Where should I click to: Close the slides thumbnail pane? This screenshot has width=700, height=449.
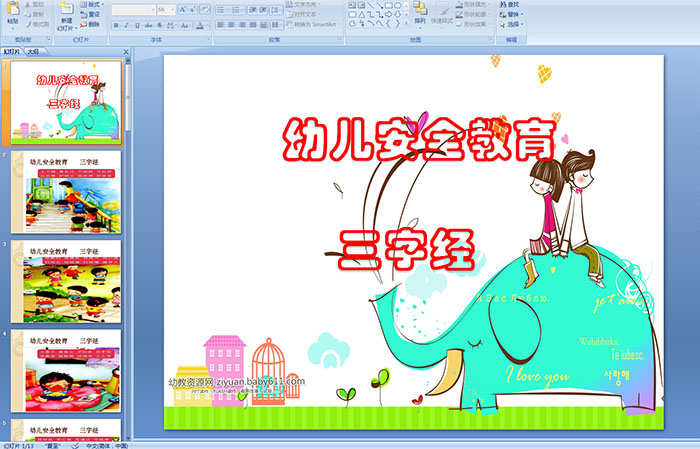pos(126,52)
